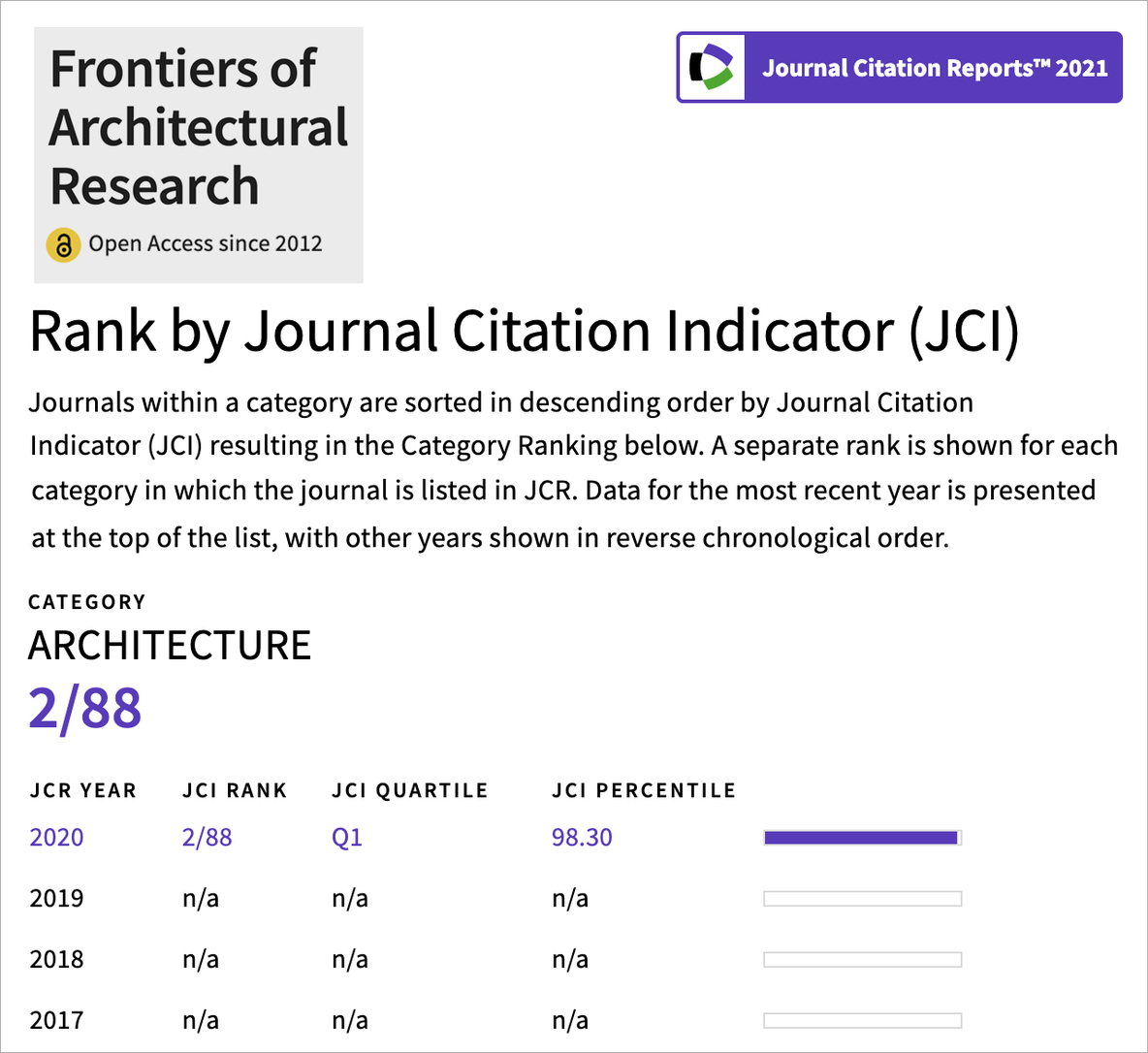Click the JCI QUARTILE column header
Viewport: 1148px width, 1053px height.
409,791
